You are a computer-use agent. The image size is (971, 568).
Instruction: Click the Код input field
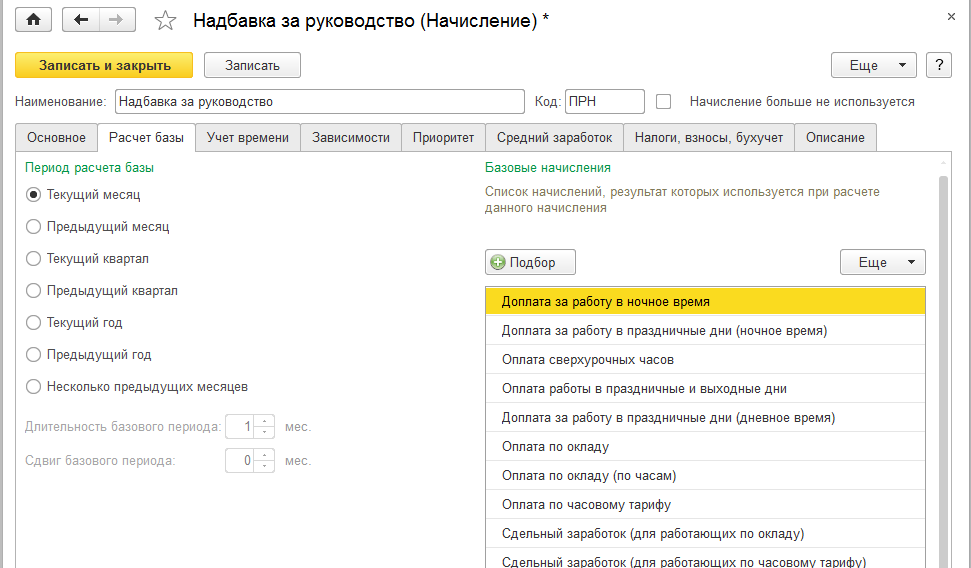coord(604,101)
